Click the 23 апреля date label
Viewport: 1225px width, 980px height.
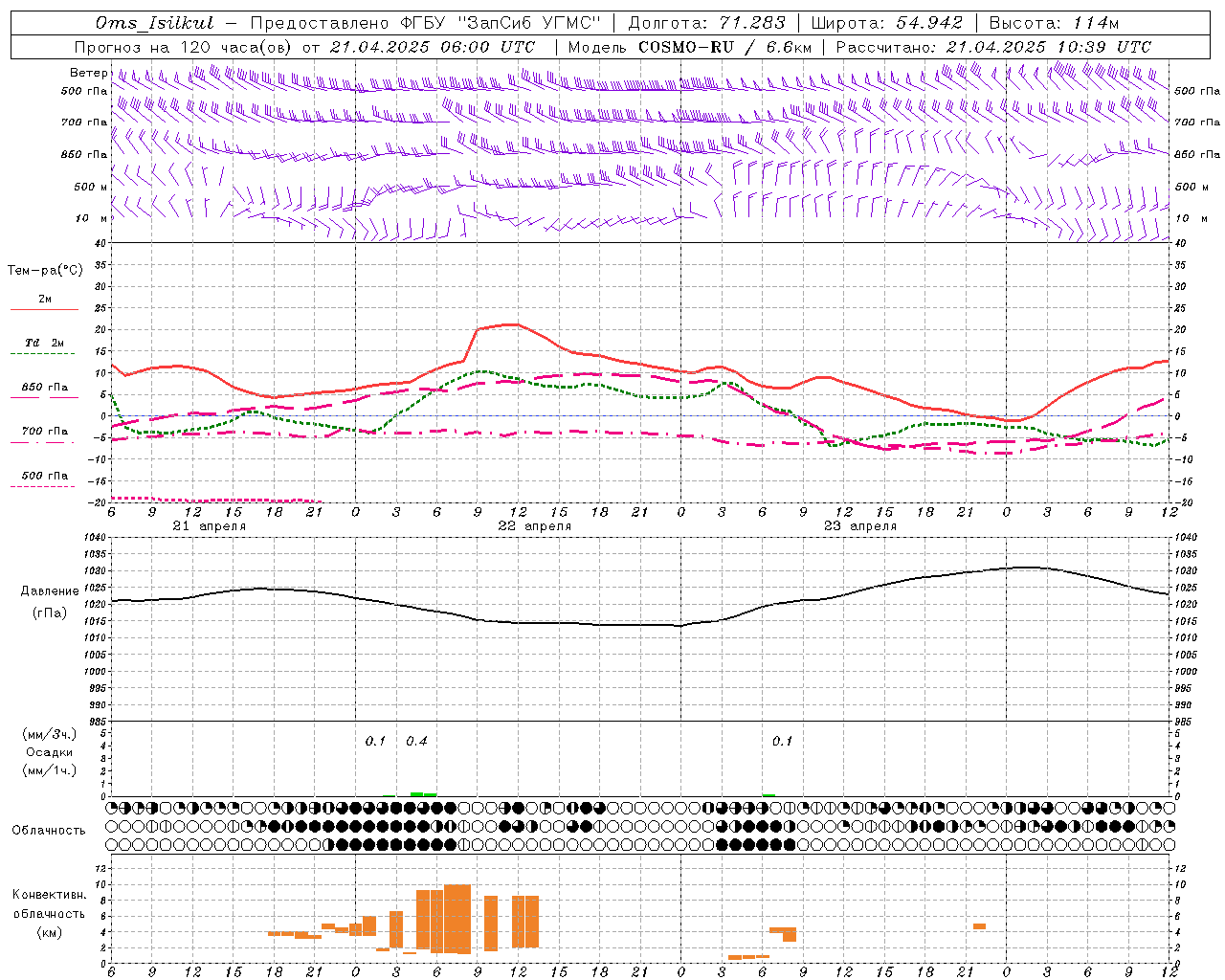click(x=859, y=526)
